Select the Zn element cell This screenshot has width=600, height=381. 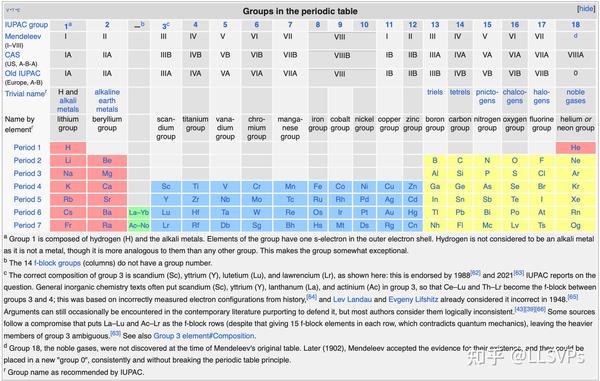tap(412, 186)
